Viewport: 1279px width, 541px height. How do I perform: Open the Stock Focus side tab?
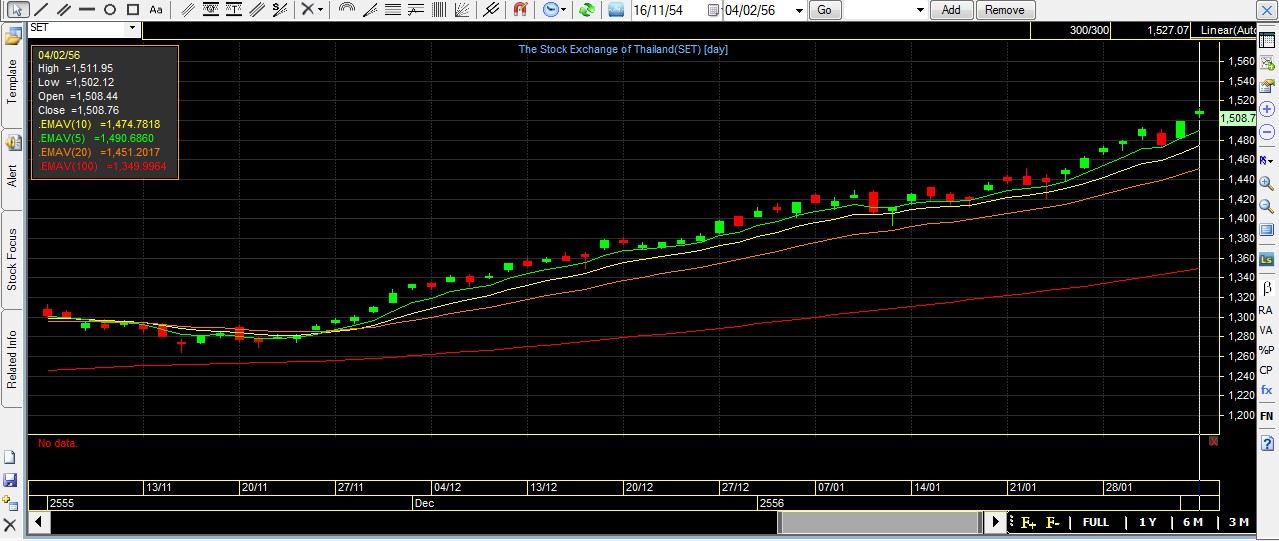point(12,259)
